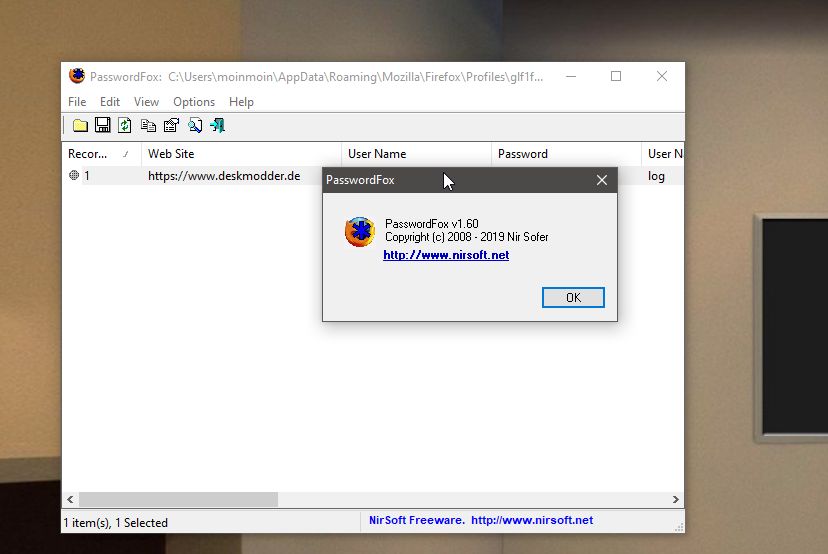Click 'PasswordFox v1.60' version text
Viewport: 828px width, 554px height.
pos(431,224)
